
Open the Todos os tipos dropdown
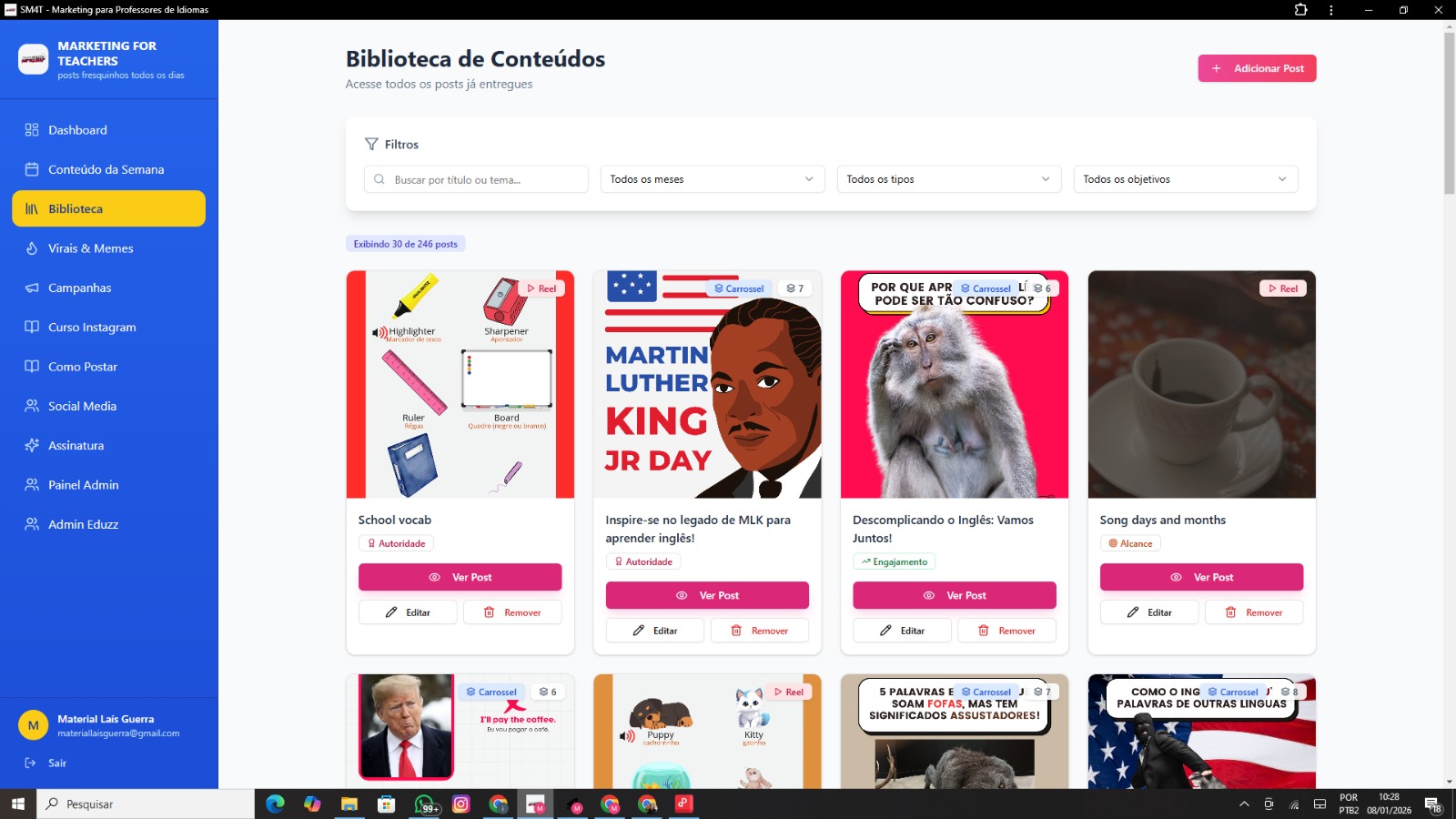pos(949,179)
